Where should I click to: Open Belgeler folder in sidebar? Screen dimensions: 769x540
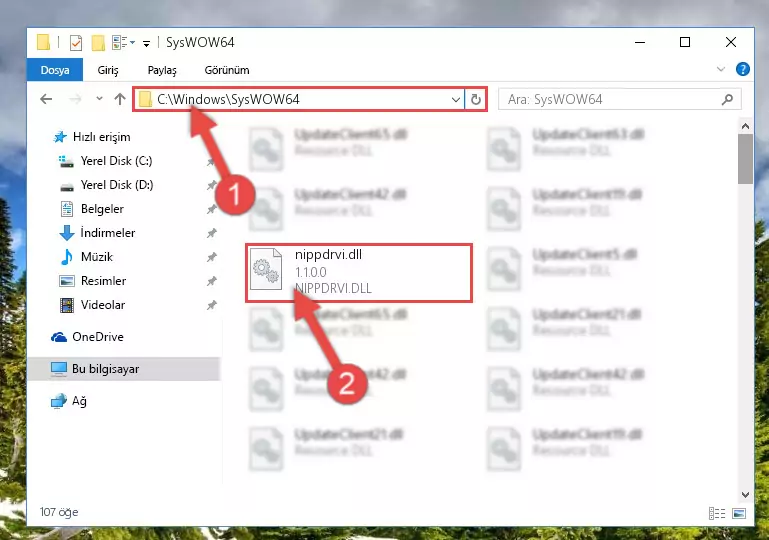(92, 209)
